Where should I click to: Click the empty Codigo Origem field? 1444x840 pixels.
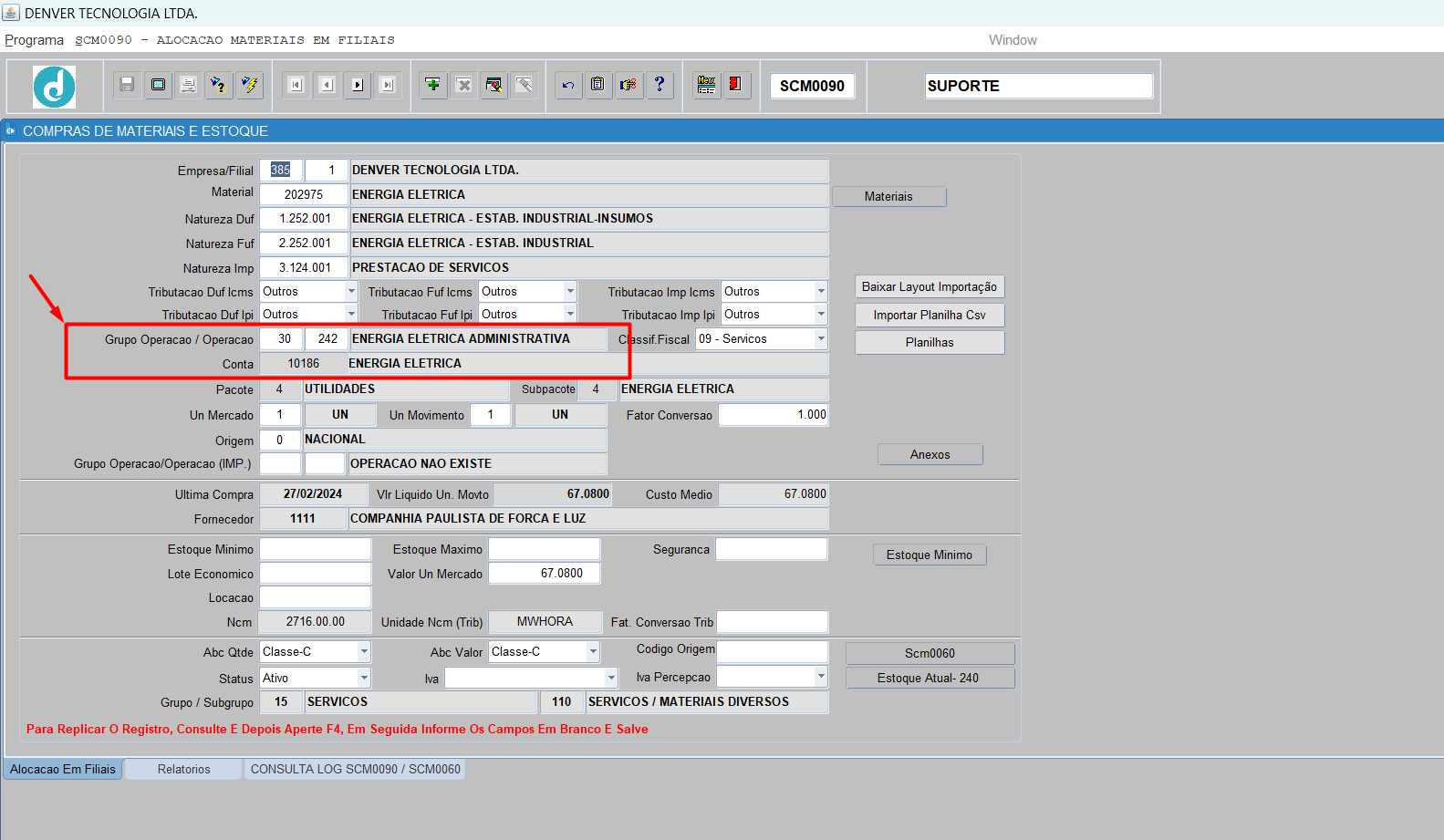772,651
